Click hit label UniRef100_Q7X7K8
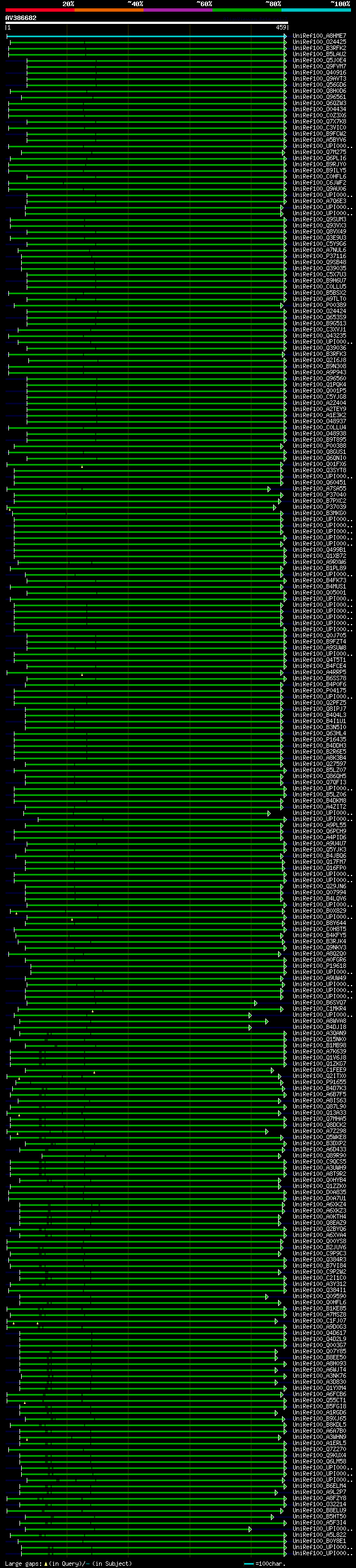Screen dimensions: 356x1568 coord(319,121)
